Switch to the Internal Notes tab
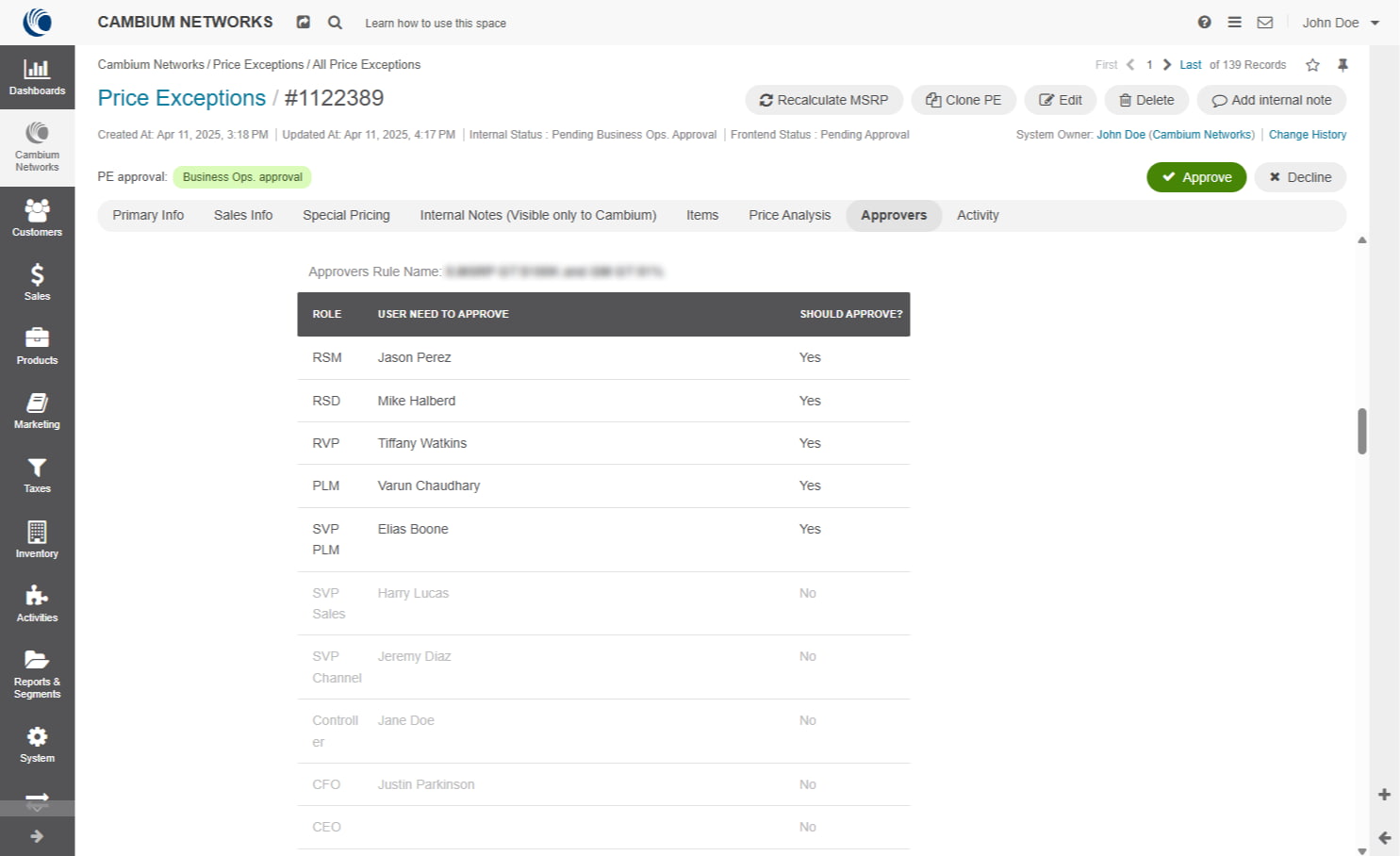Viewport: 1400px width, 856px height. (538, 215)
